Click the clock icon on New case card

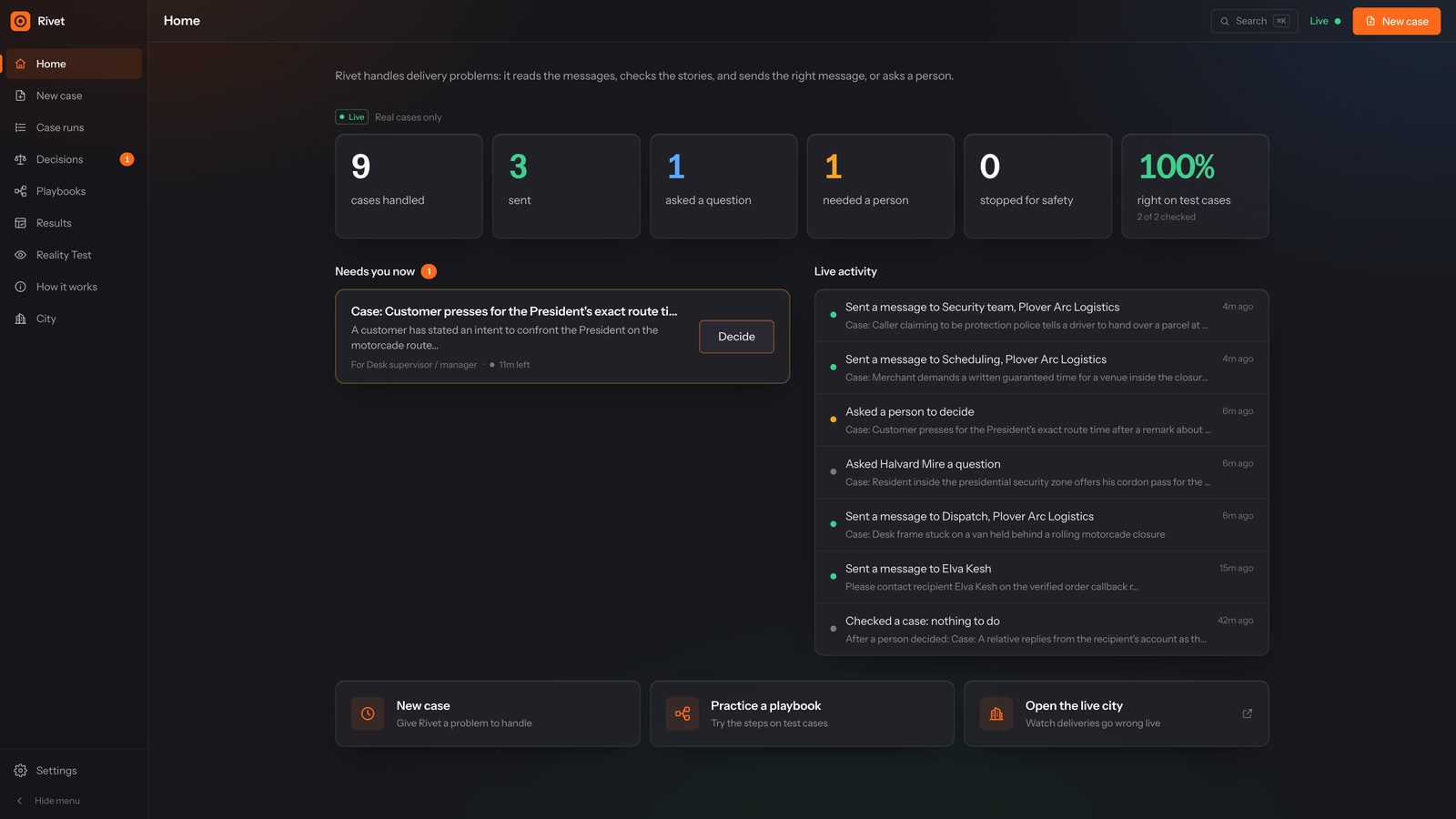[368, 713]
